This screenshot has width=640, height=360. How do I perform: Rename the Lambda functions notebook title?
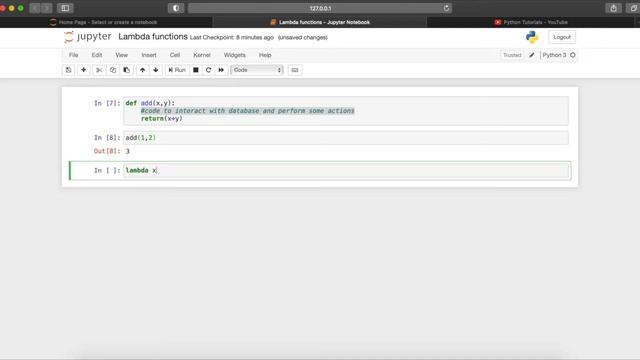(153, 37)
